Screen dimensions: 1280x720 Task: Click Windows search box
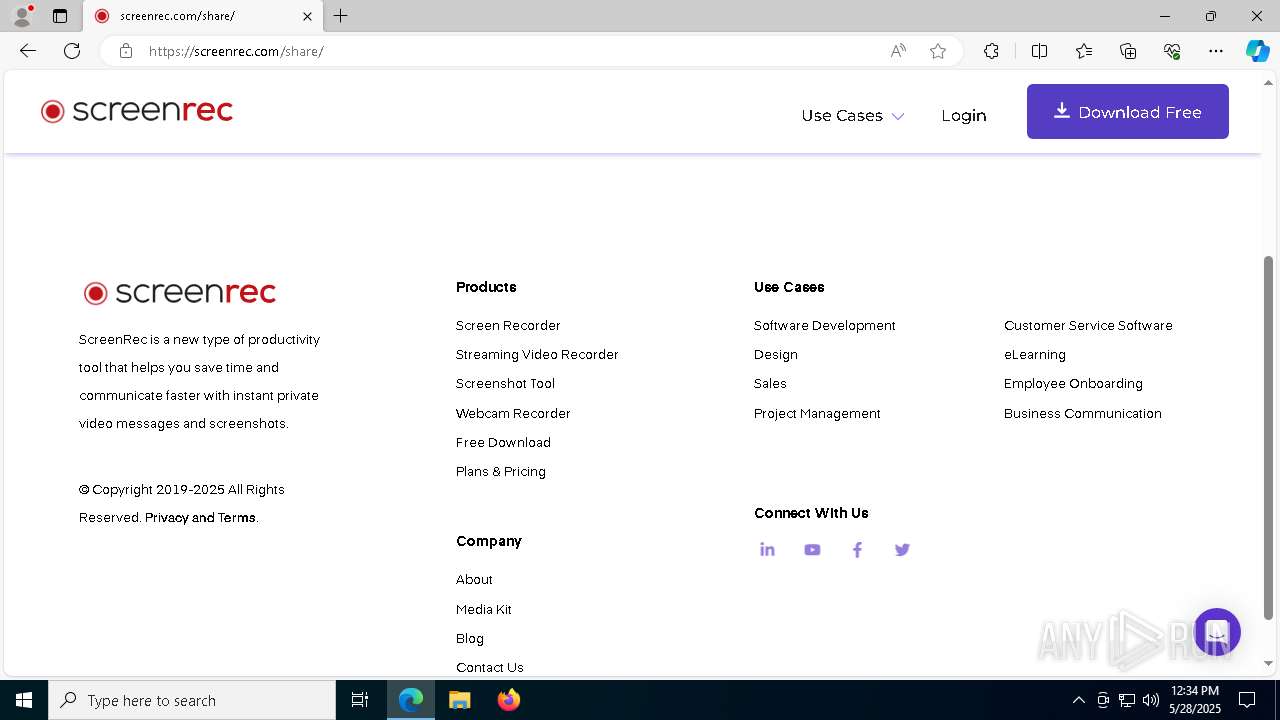click(x=192, y=700)
